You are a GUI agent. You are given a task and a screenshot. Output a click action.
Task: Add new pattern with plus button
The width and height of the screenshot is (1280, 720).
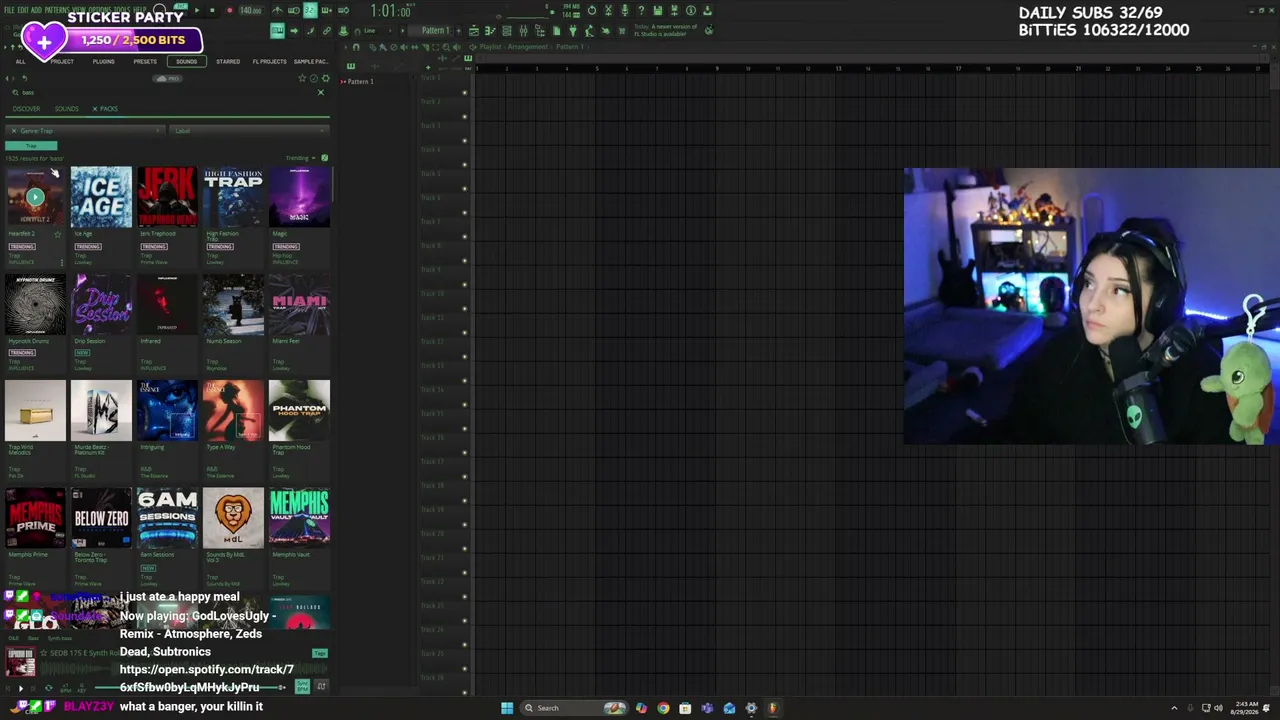click(457, 31)
